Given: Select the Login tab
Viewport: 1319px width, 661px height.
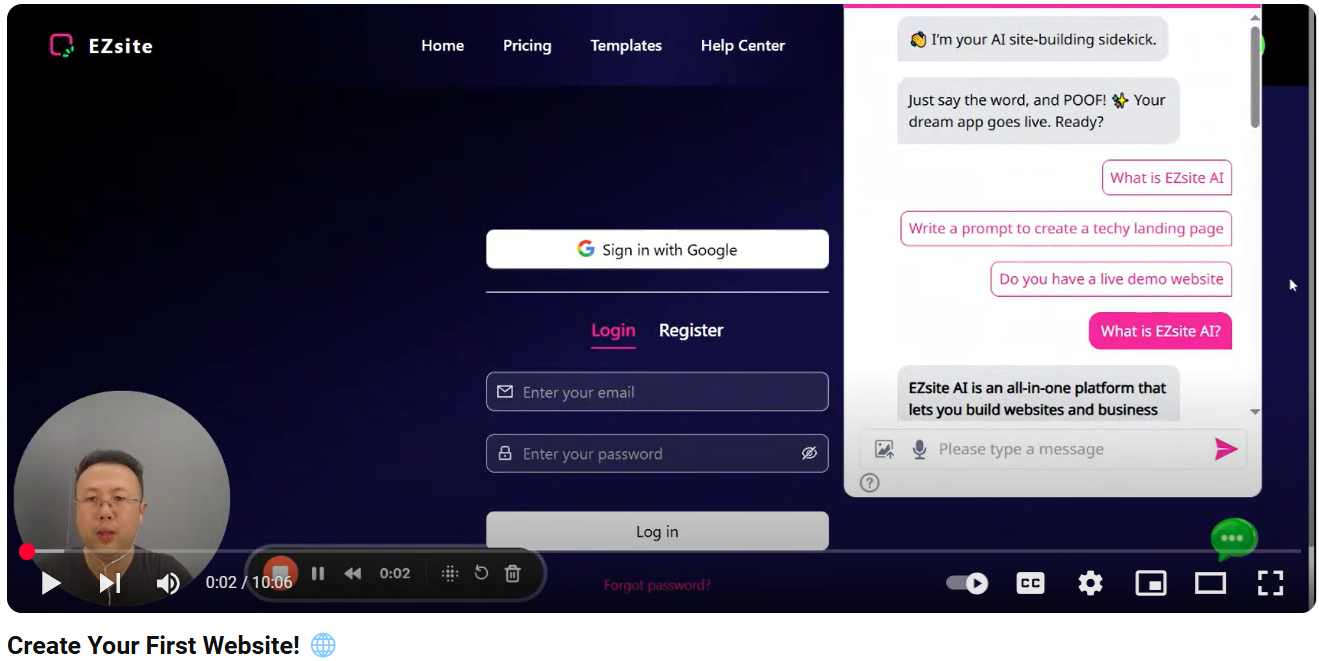Looking at the screenshot, I should (x=613, y=331).
